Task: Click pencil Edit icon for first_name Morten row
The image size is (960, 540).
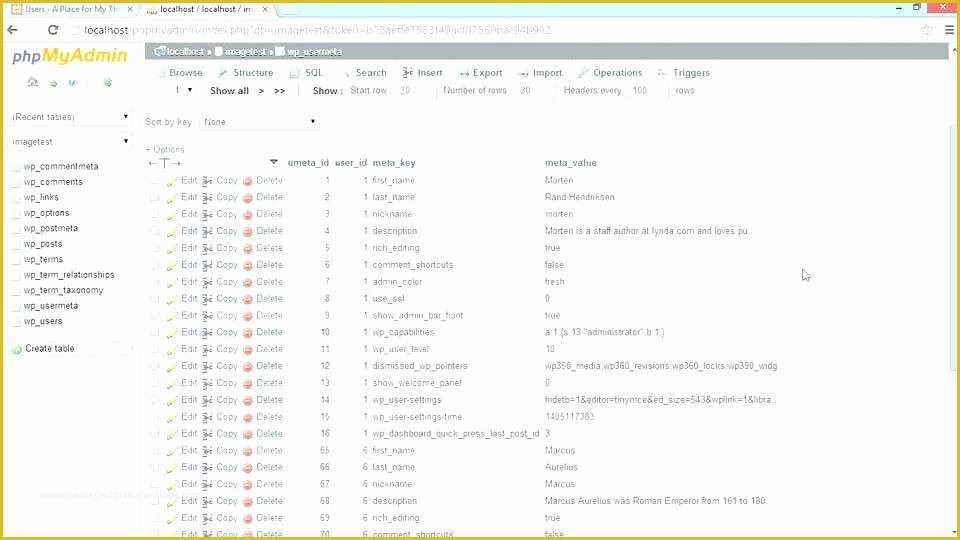Action: [171, 181]
